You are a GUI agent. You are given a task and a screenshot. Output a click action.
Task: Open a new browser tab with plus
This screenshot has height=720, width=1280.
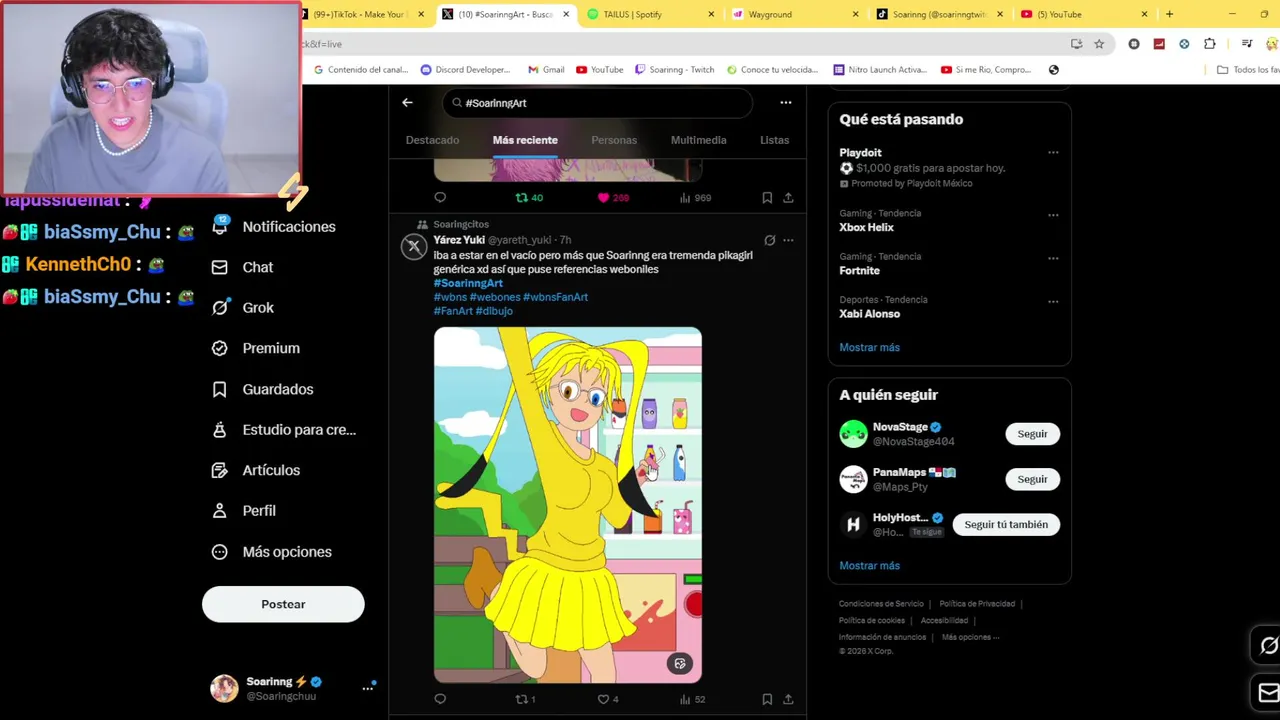click(x=1169, y=14)
